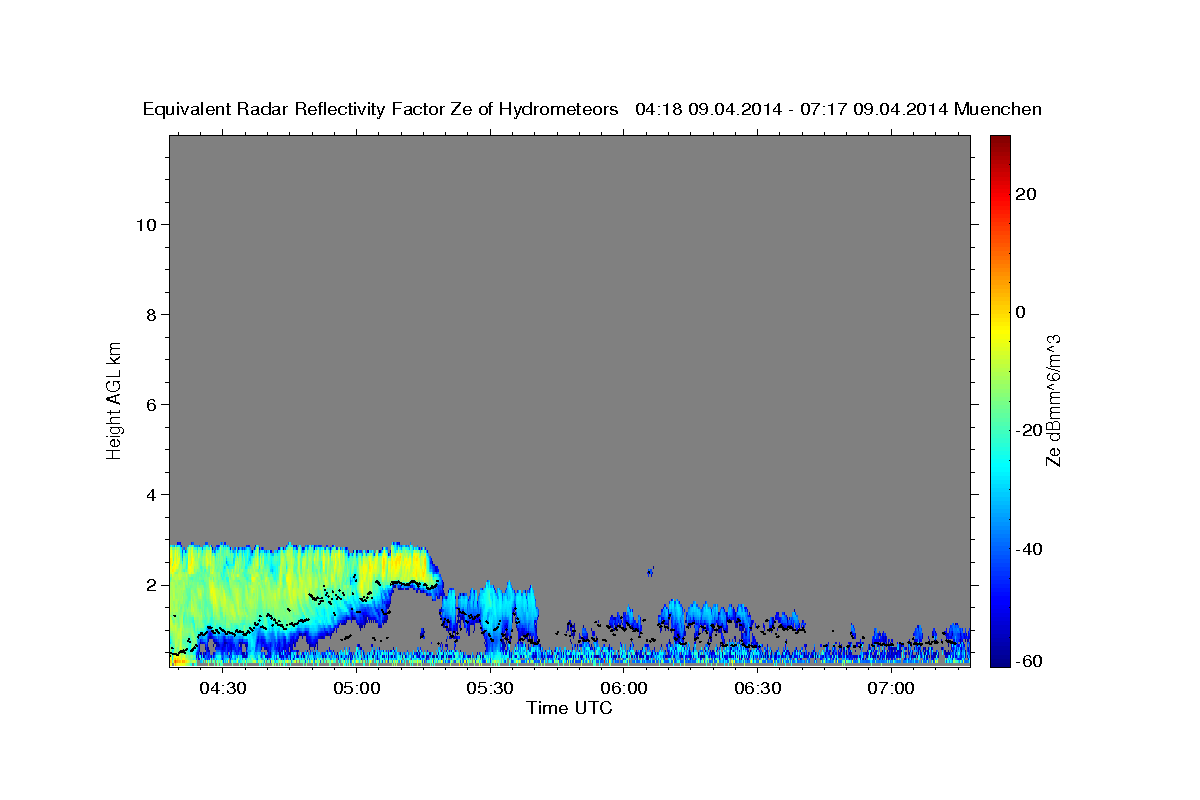Click the '04:30' time tick label
The image size is (1200, 800).
(223, 689)
